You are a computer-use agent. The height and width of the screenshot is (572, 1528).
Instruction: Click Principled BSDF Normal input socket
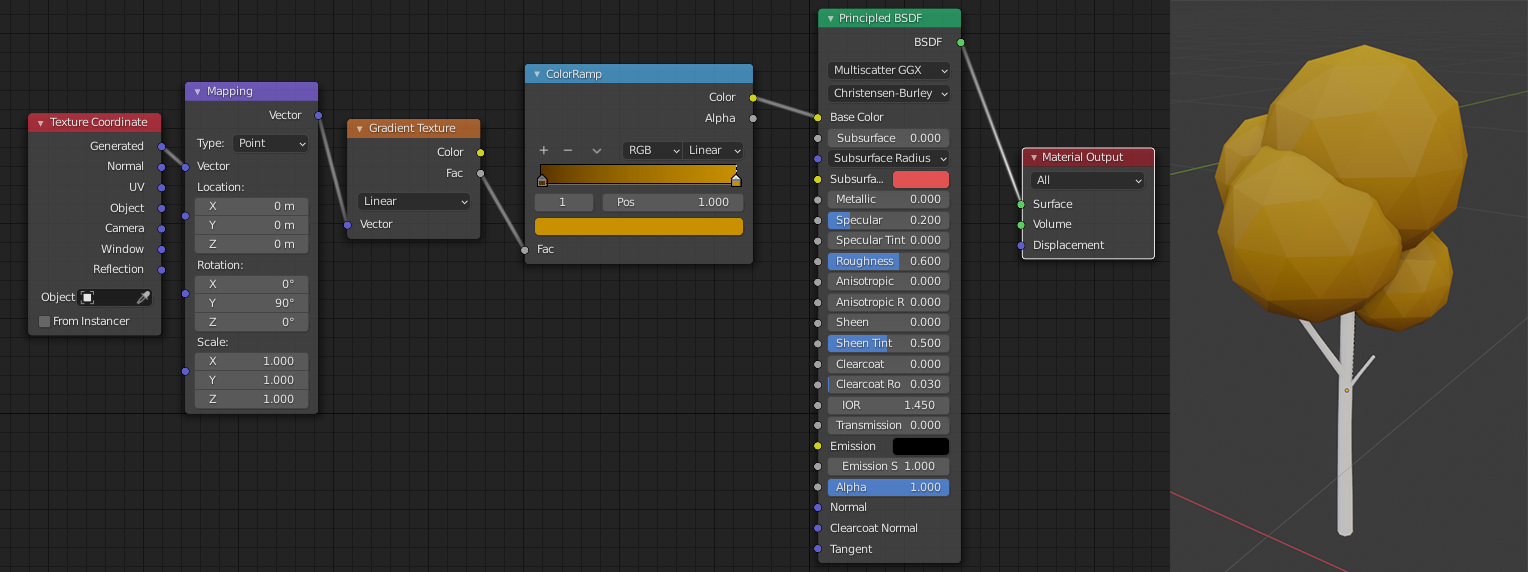click(818, 507)
